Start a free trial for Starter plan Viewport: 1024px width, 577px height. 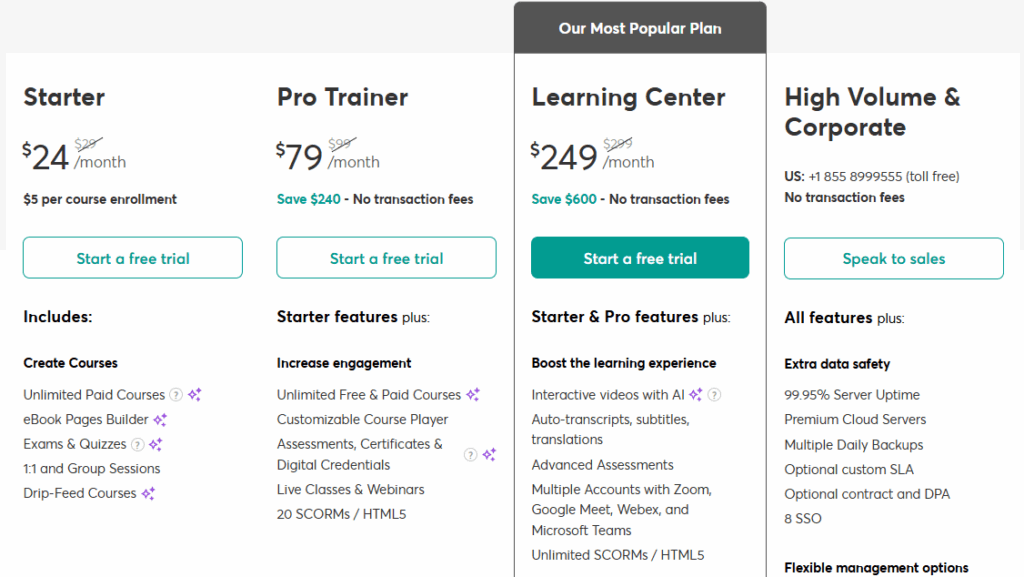click(133, 258)
